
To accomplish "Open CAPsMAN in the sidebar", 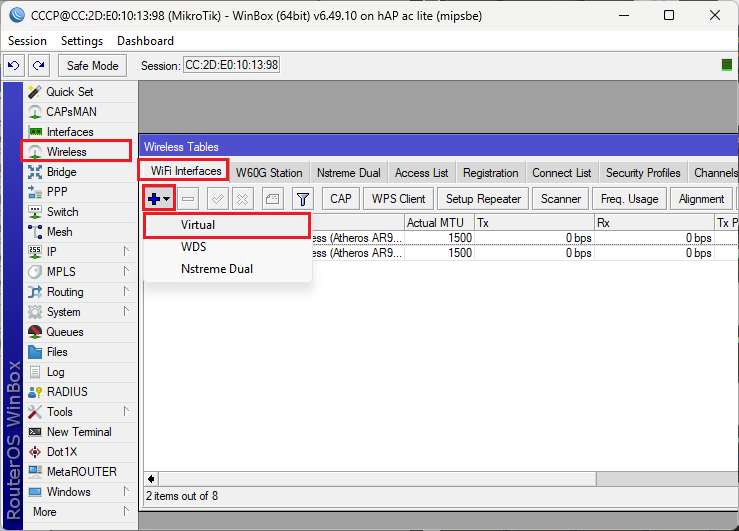I will coord(80,112).
